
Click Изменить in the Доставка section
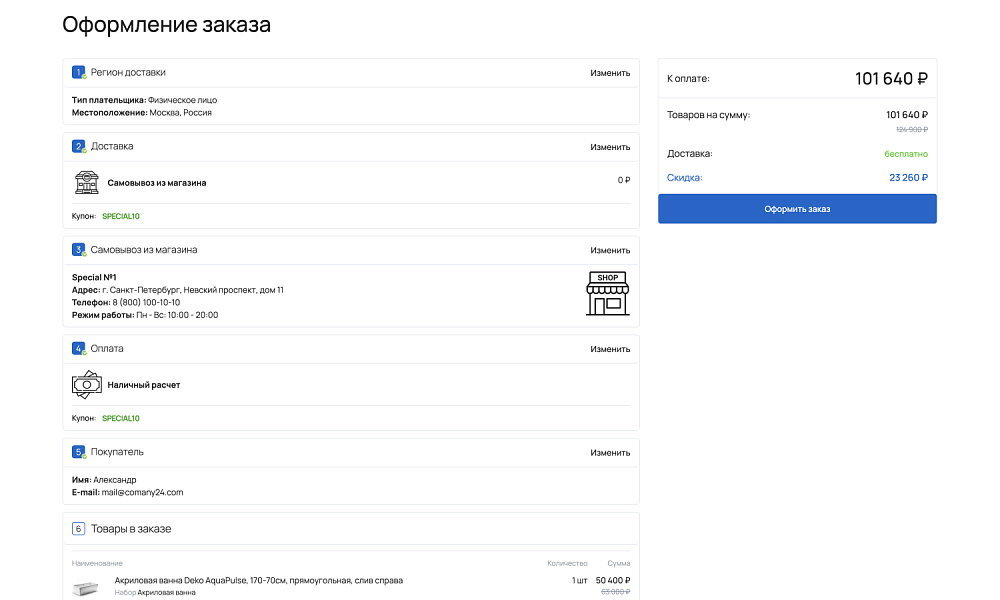click(x=610, y=147)
